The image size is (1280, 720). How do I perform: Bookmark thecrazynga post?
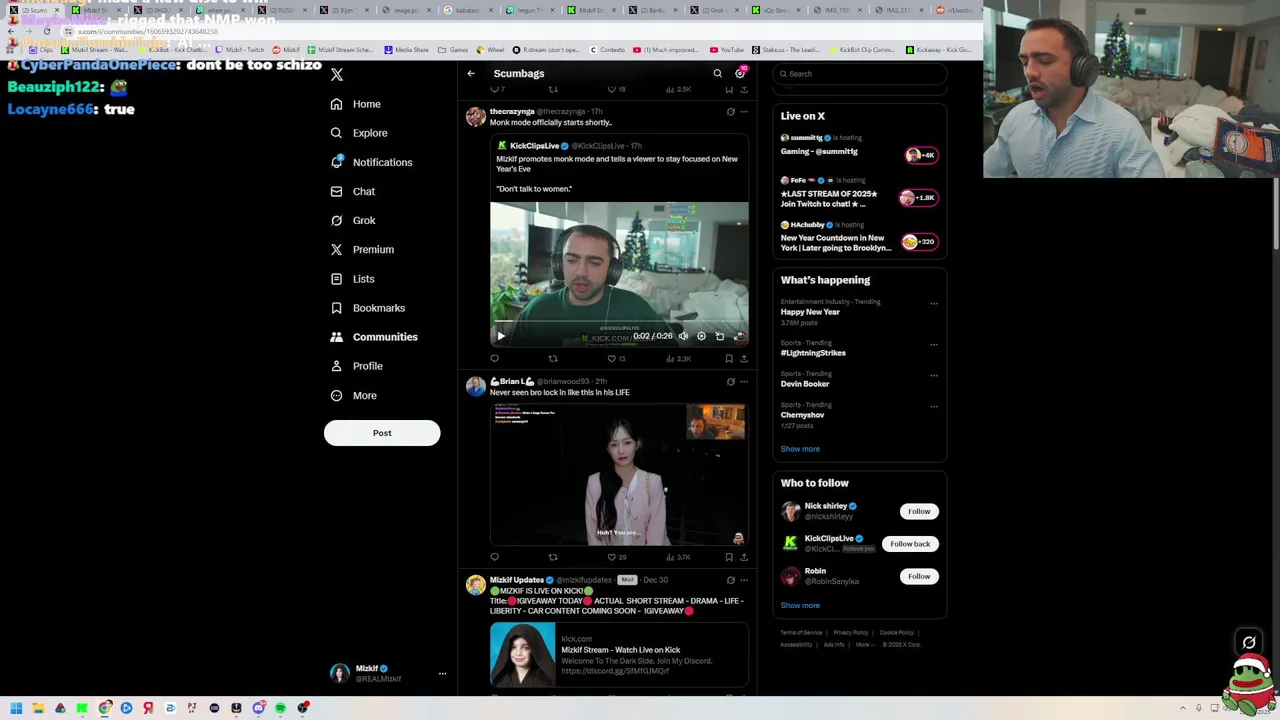point(729,358)
